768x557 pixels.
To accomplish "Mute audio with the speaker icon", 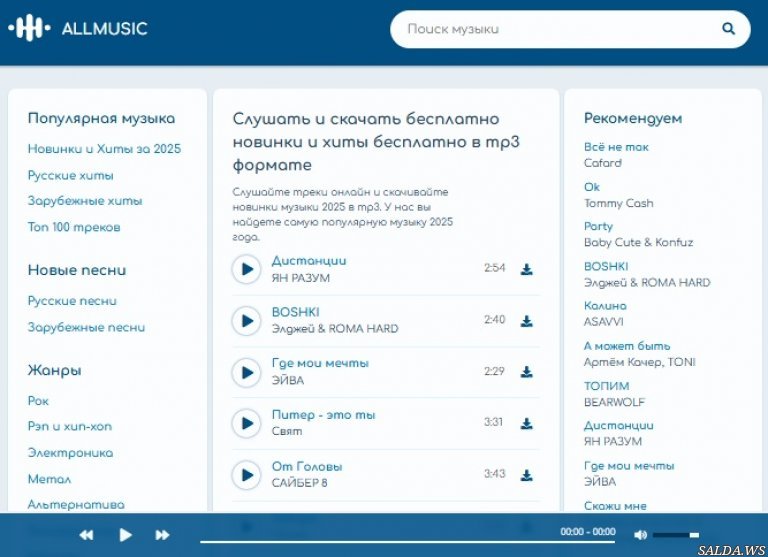I will click(x=640, y=535).
